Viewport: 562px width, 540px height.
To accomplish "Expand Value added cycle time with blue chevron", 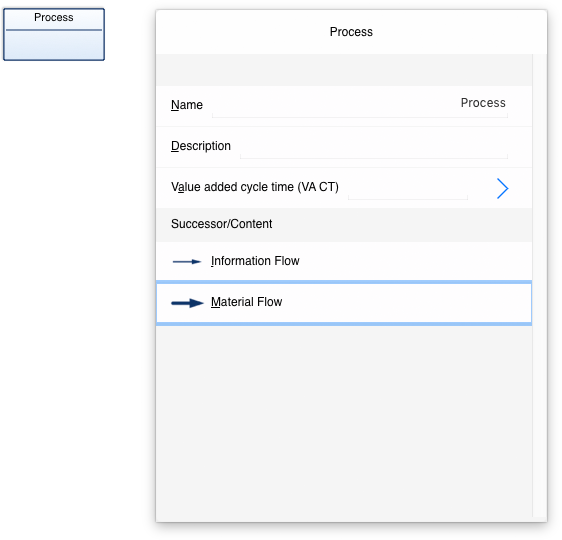I will (x=503, y=188).
